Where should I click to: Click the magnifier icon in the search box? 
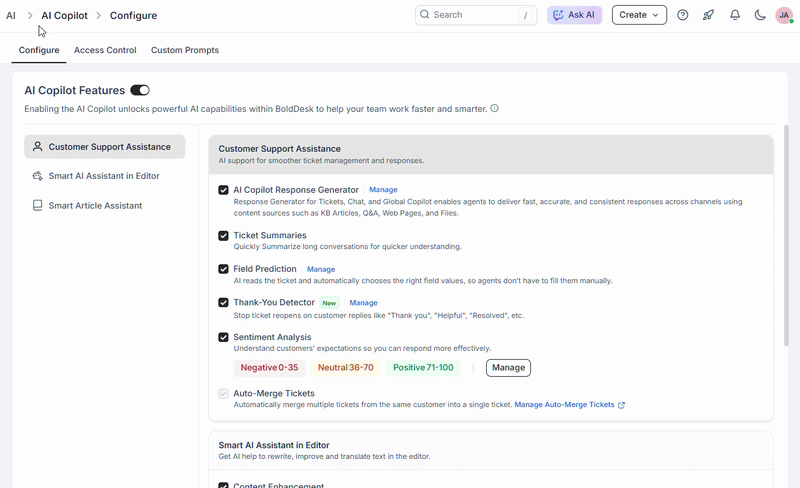(424, 15)
